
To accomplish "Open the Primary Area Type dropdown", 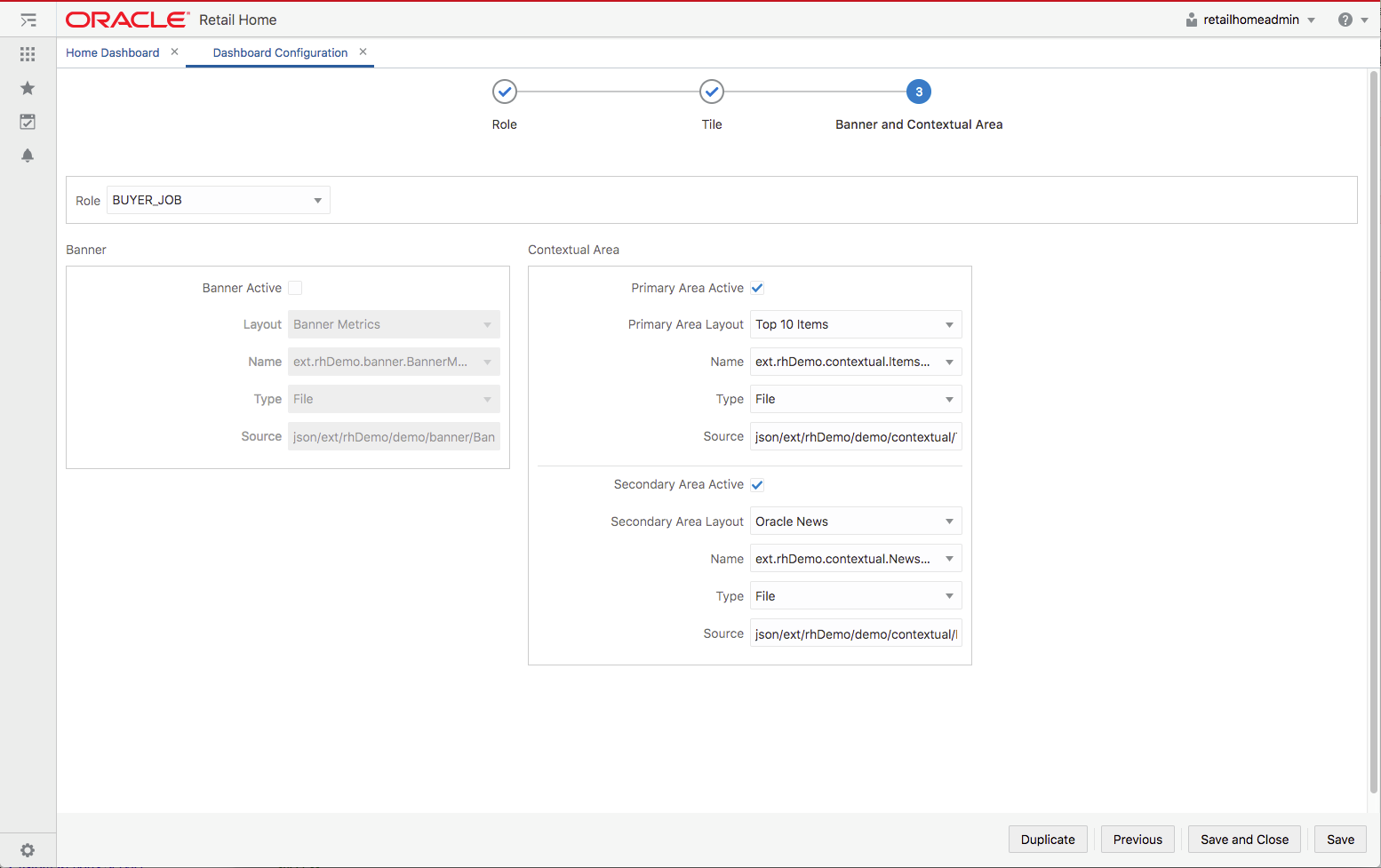I will click(x=856, y=399).
